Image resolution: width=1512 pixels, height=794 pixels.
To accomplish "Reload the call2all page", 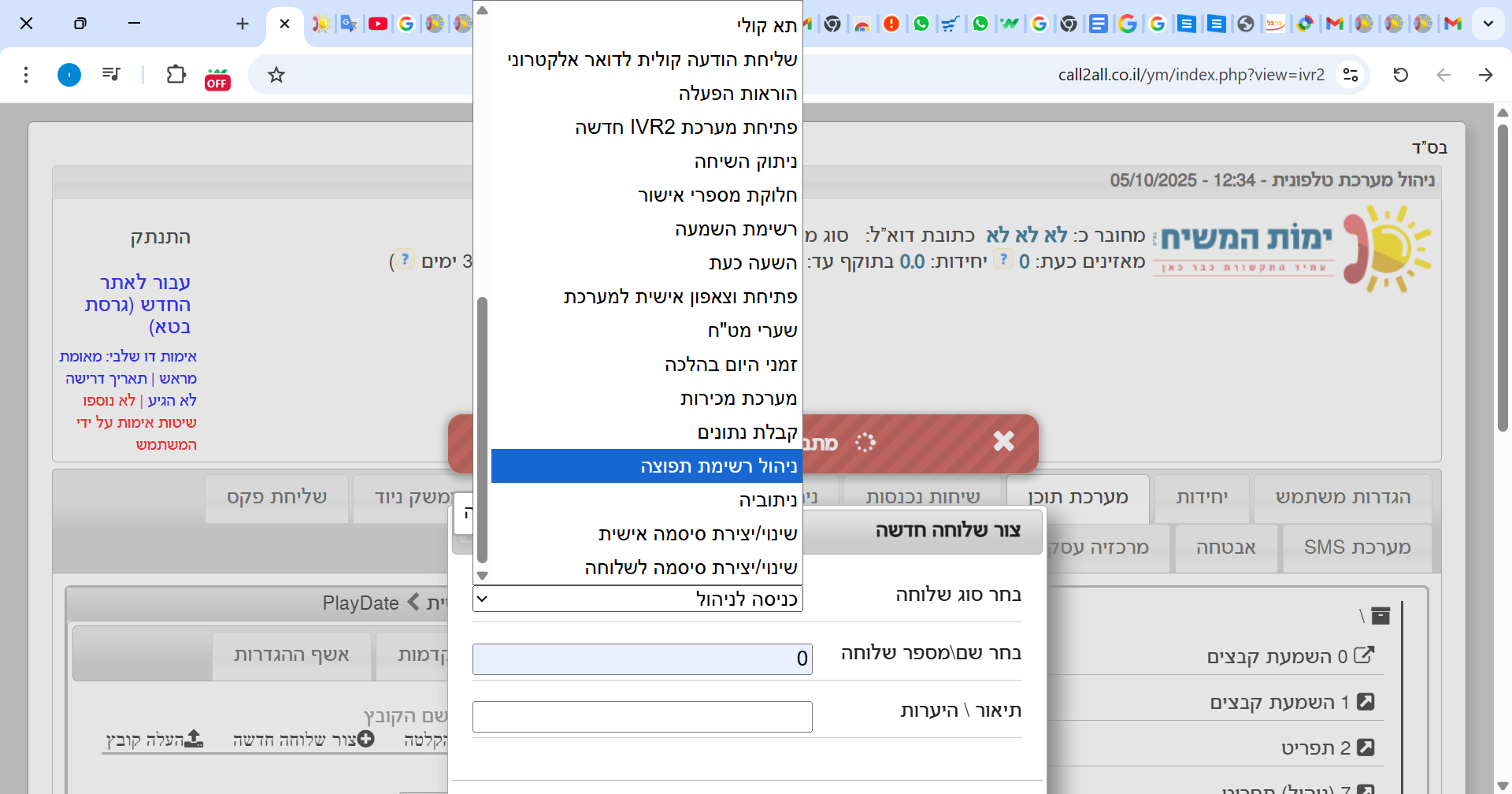I will (1400, 75).
